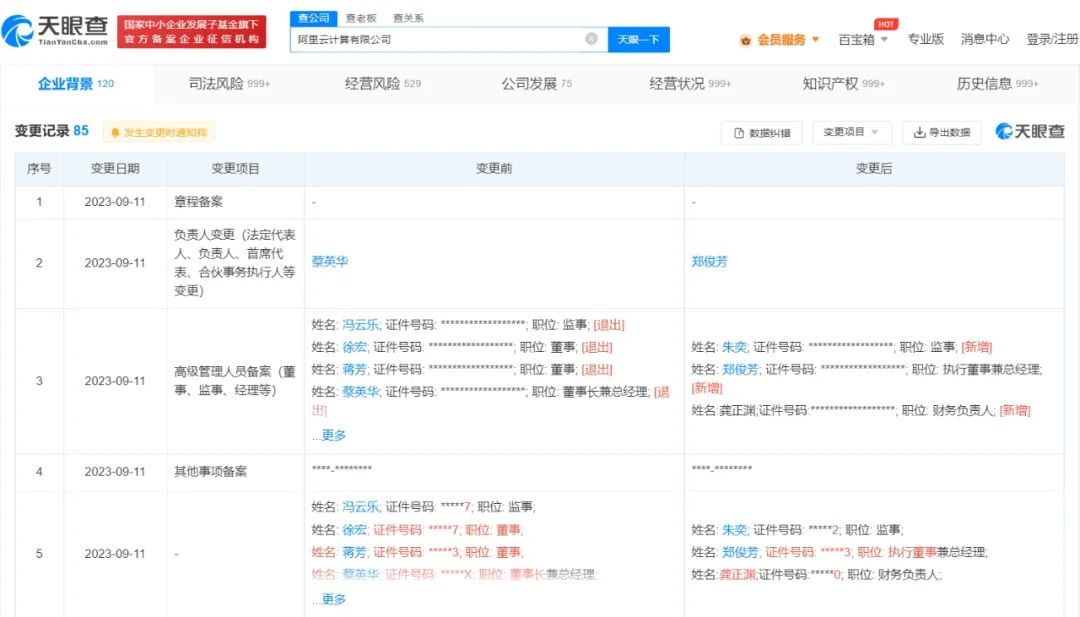
Task: Open the 郑俊芳 link in row 2
Action: click(x=709, y=261)
